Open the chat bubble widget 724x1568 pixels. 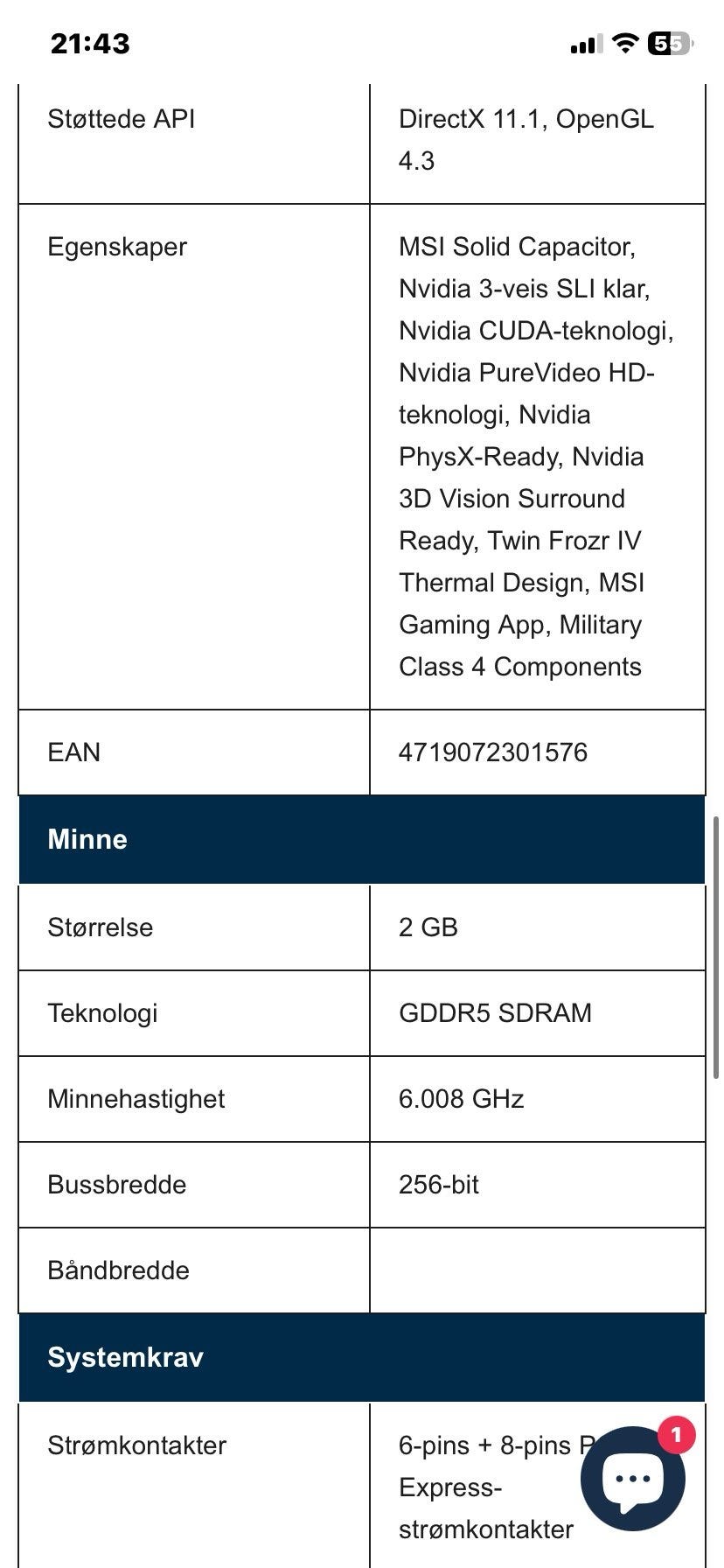click(632, 1479)
